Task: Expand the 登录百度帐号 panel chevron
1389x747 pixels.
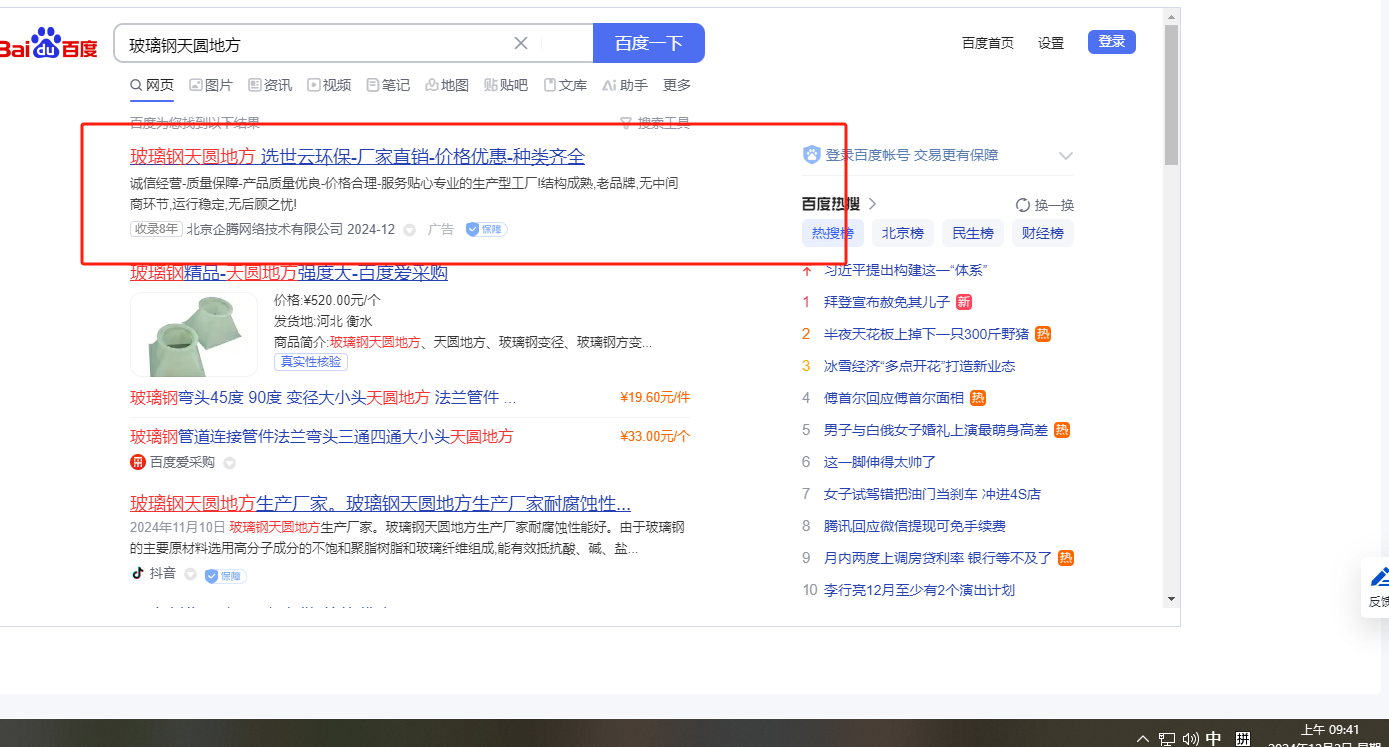Action: coord(1066,156)
